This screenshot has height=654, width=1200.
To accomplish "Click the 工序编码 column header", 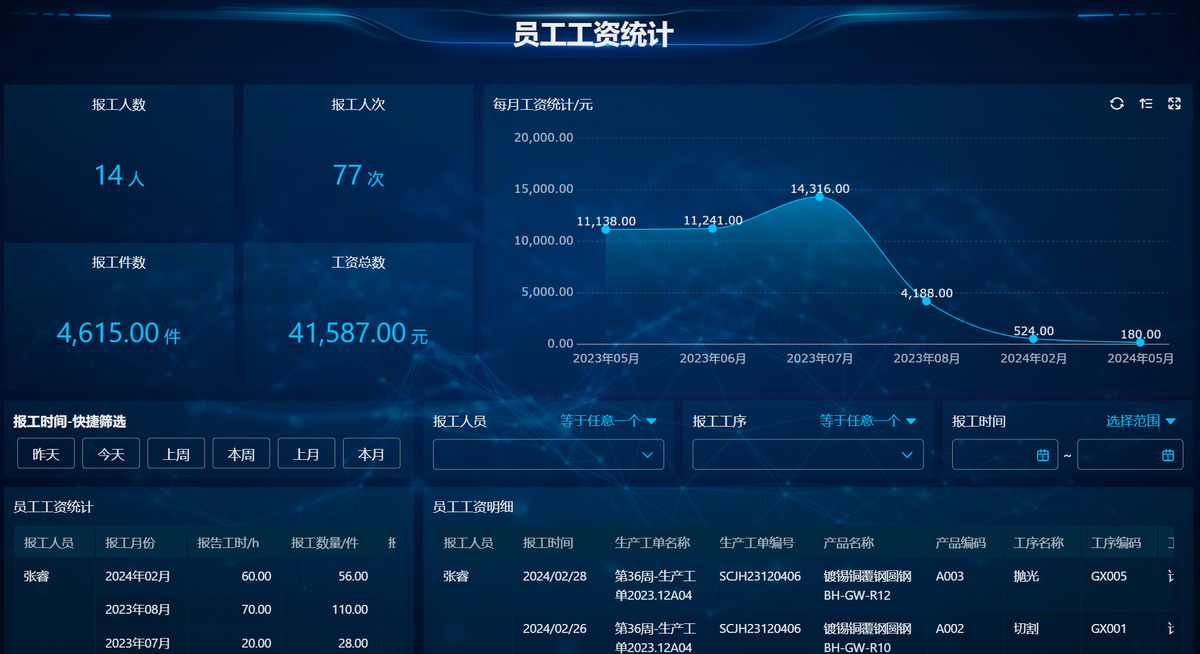I will pos(1116,543).
